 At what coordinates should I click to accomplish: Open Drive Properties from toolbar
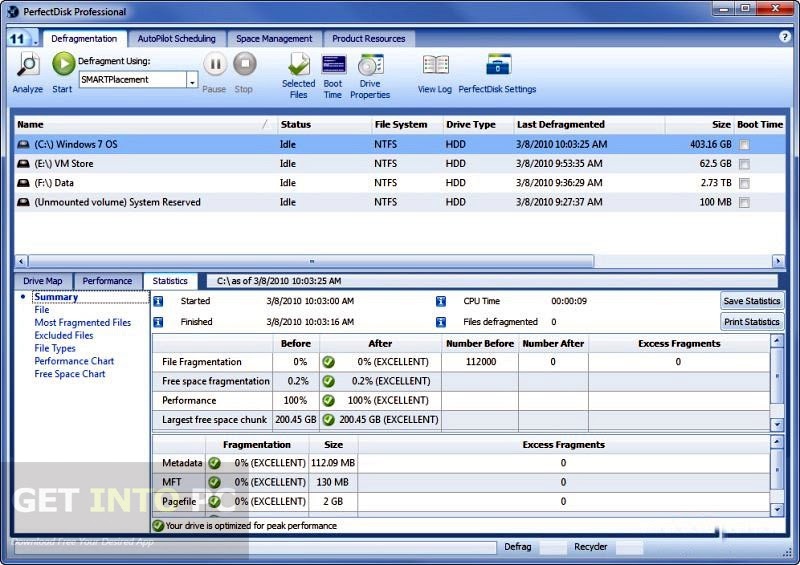click(x=370, y=65)
